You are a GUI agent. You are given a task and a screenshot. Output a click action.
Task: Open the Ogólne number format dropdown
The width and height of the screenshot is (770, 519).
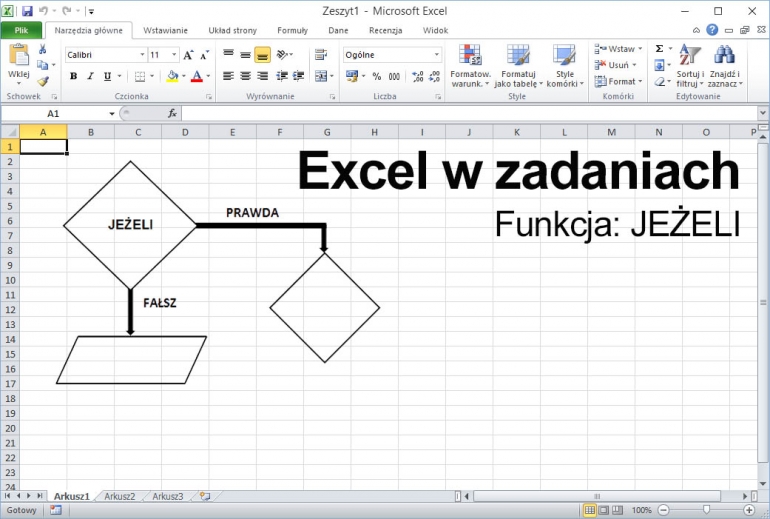437,55
